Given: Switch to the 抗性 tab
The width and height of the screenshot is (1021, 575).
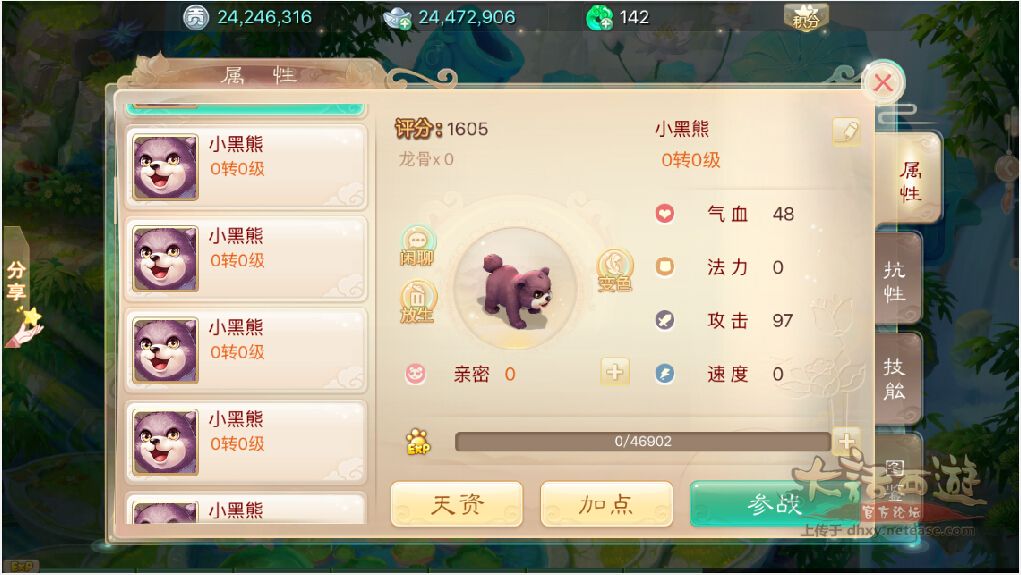Looking at the screenshot, I should [897, 281].
